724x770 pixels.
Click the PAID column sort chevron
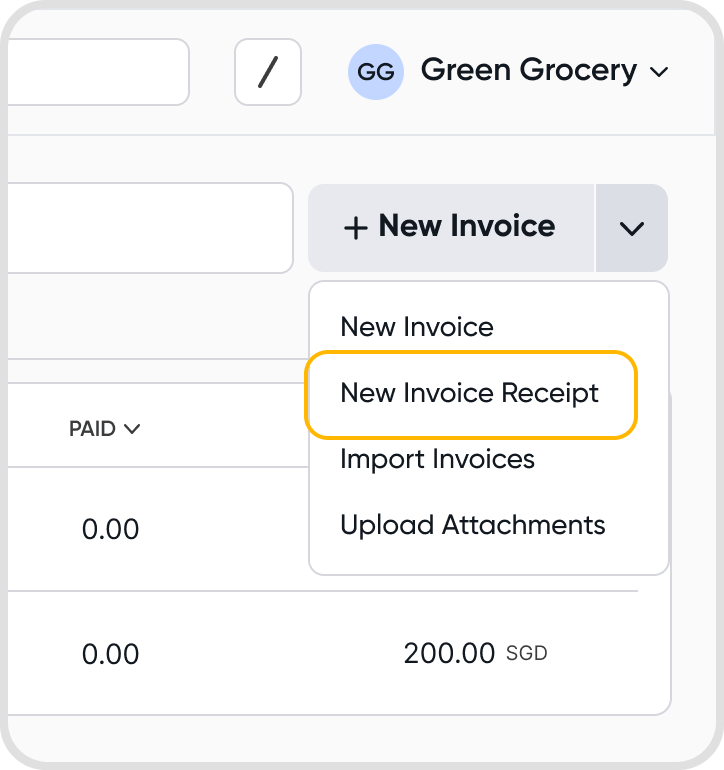tap(131, 429)
